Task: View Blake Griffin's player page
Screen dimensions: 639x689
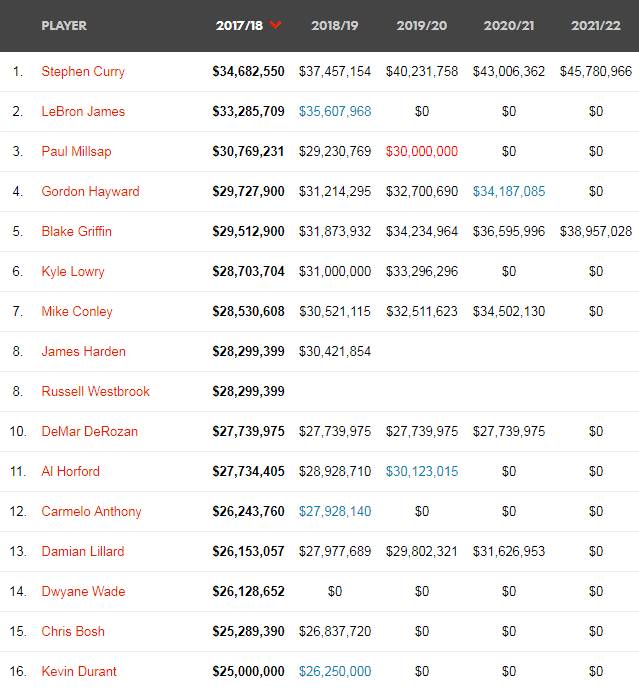Action: coord(77,231)
